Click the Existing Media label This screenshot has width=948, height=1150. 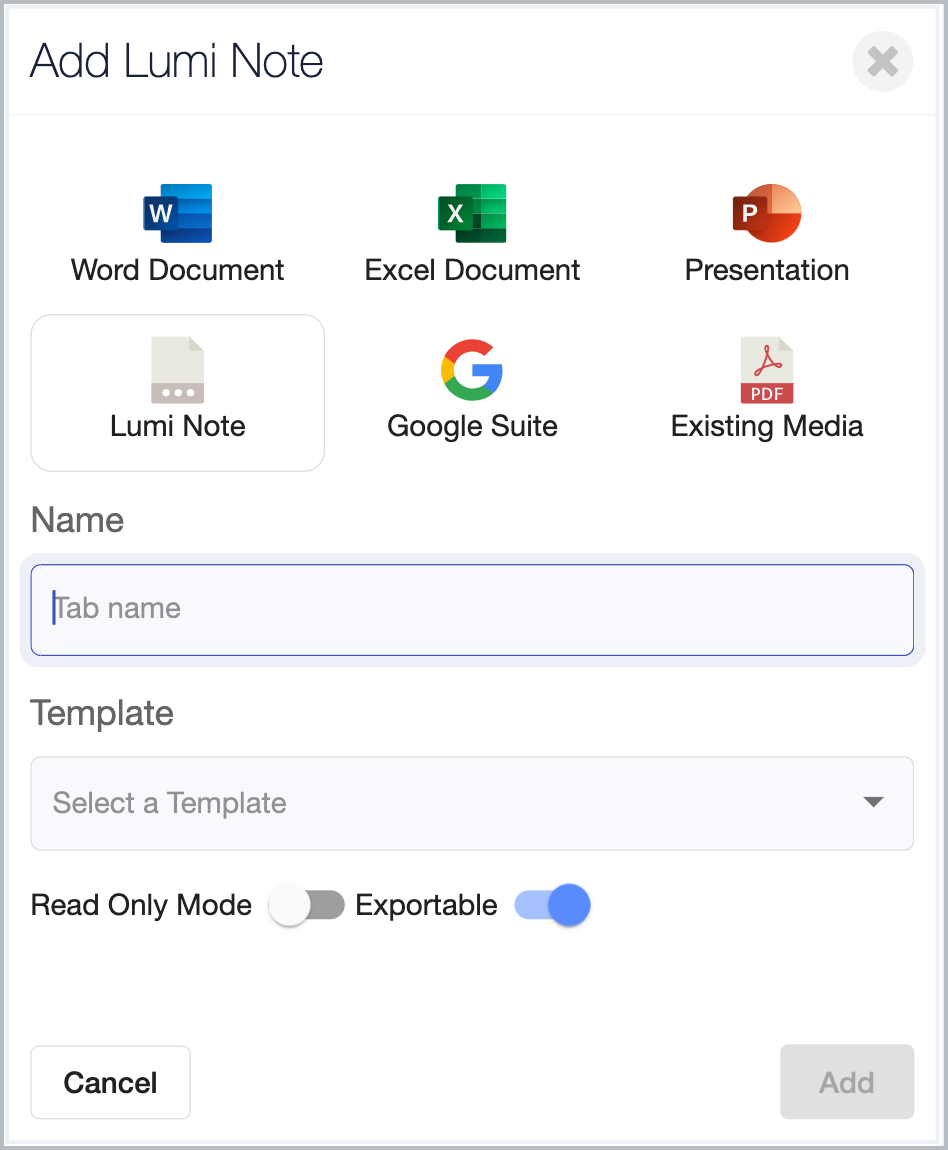click(x=767, y=427)
